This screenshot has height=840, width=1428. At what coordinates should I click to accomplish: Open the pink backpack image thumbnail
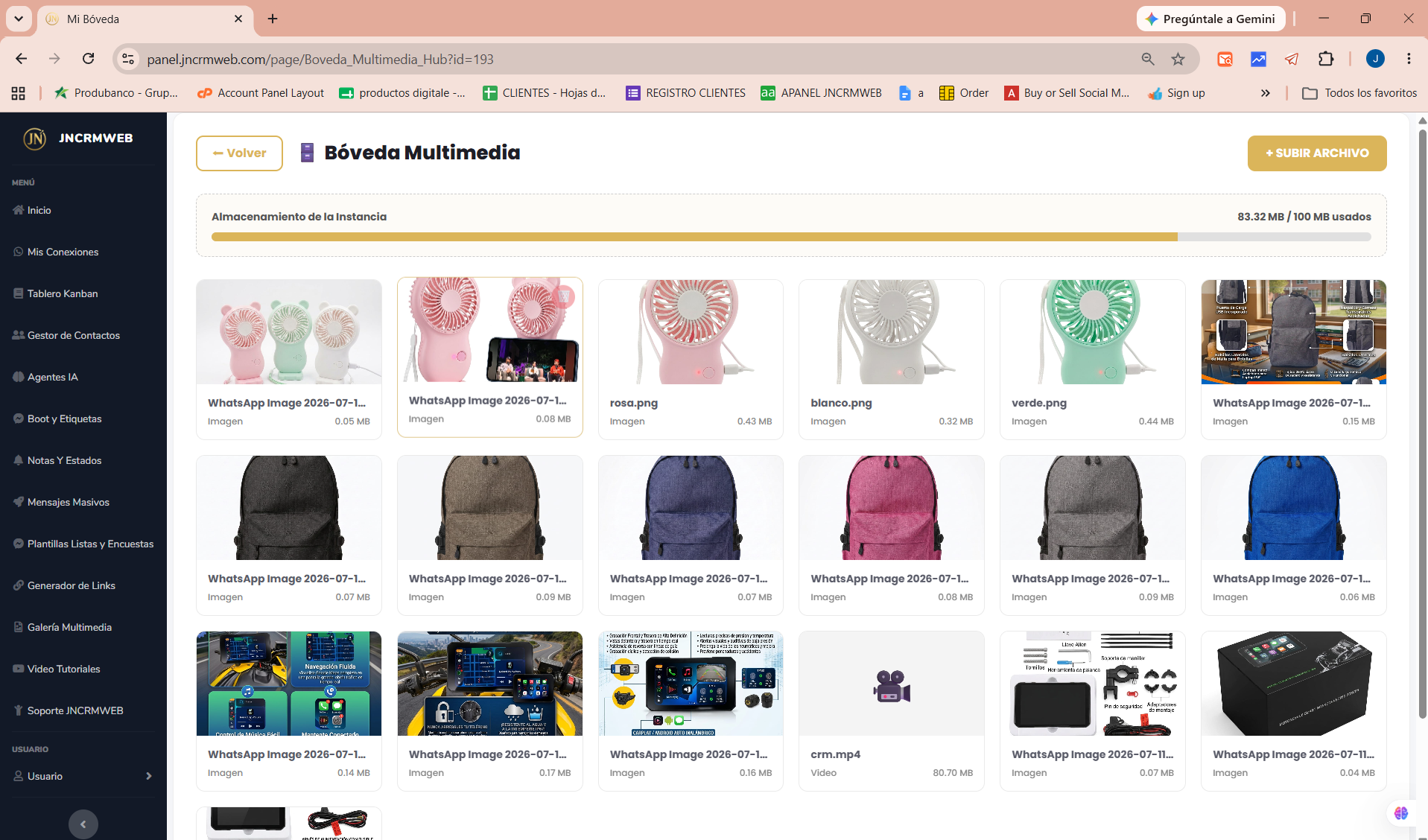pos(892,508)
